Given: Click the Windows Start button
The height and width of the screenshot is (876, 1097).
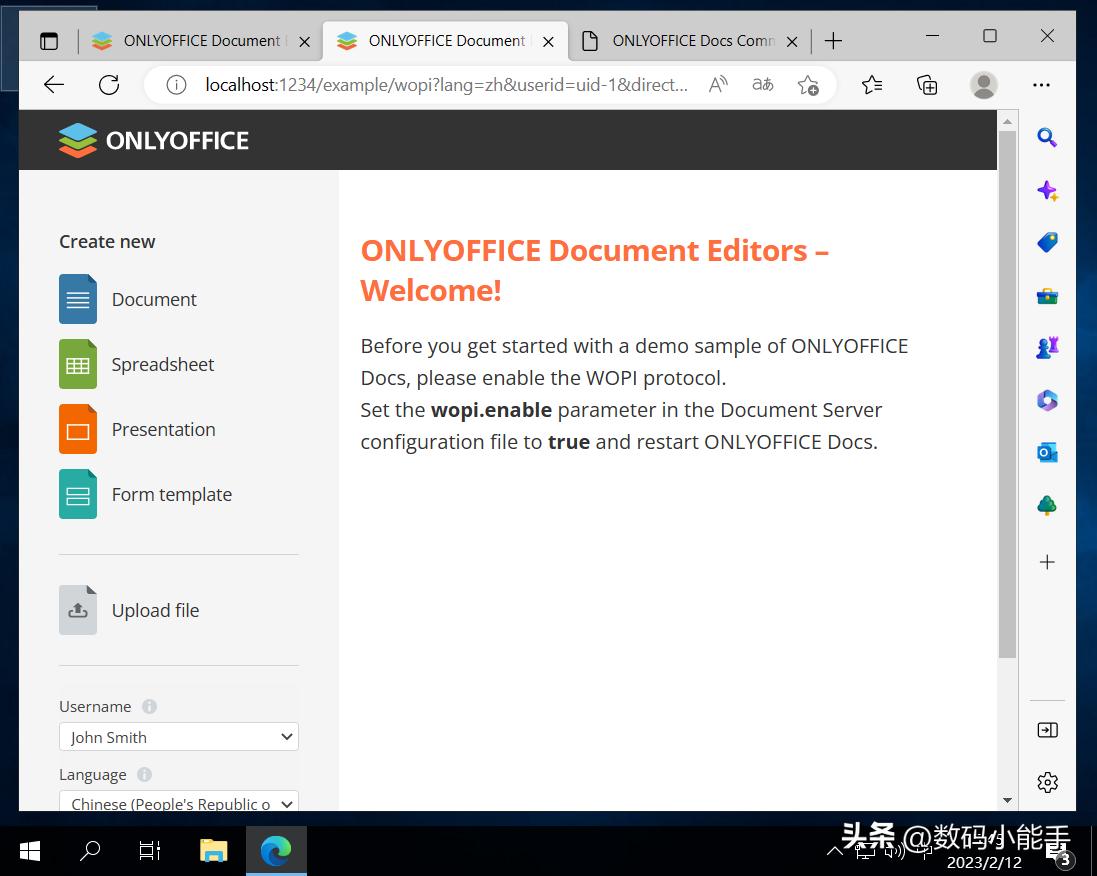Looking at the screenshot, I should [29, 850].
